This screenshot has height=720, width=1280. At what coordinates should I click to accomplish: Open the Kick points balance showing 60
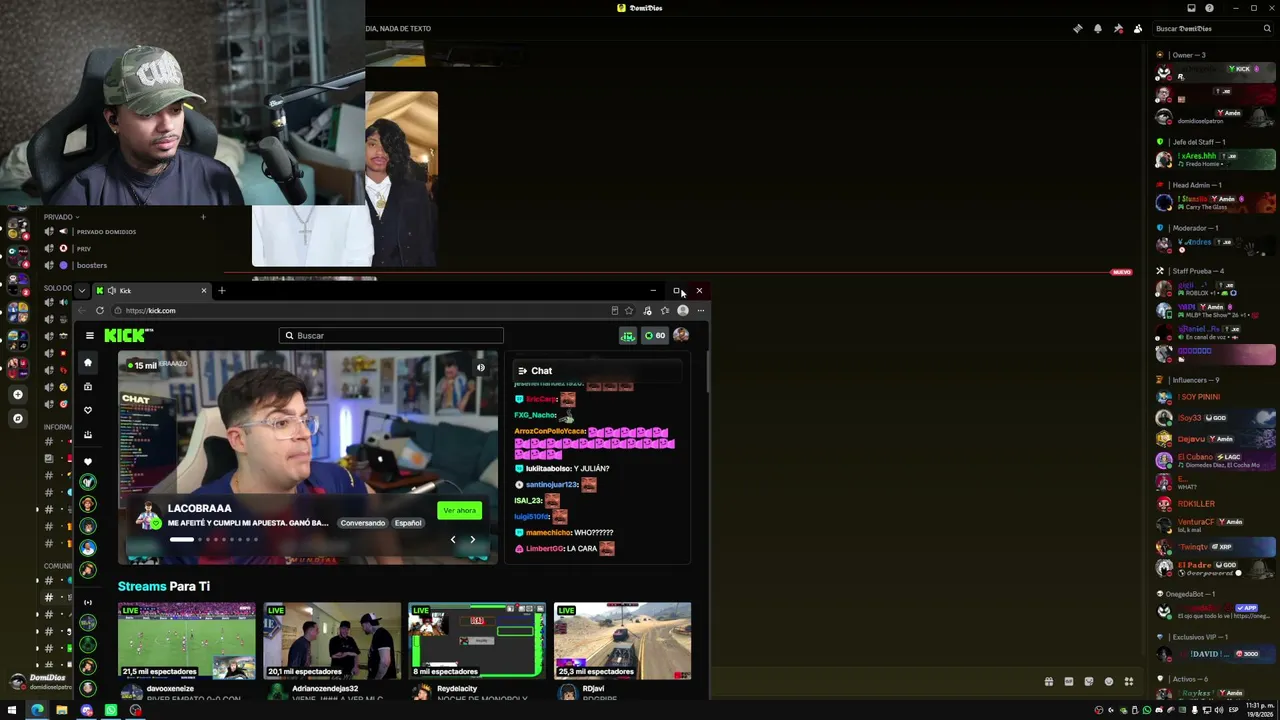(x=655, y=336)
